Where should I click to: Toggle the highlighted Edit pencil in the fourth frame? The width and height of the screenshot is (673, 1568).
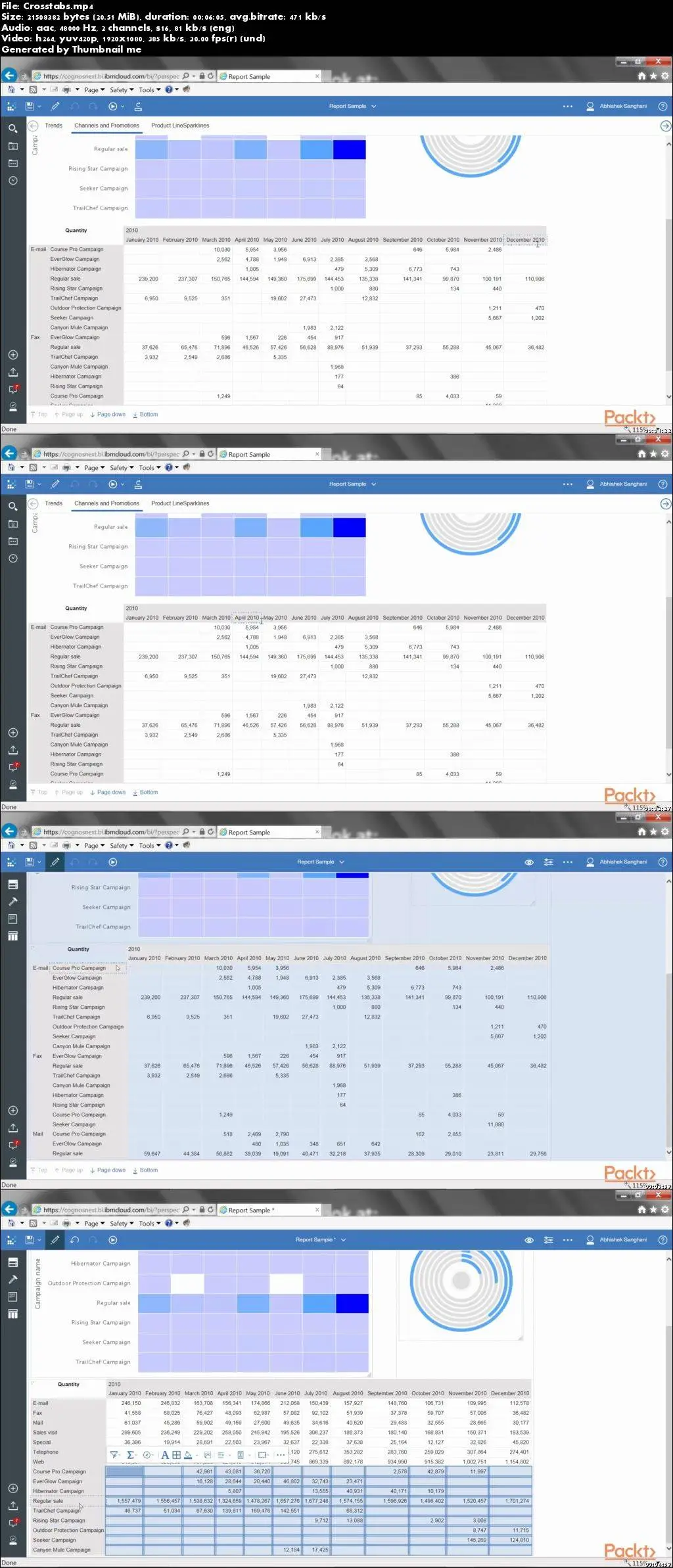click(x=55, y=1239)
